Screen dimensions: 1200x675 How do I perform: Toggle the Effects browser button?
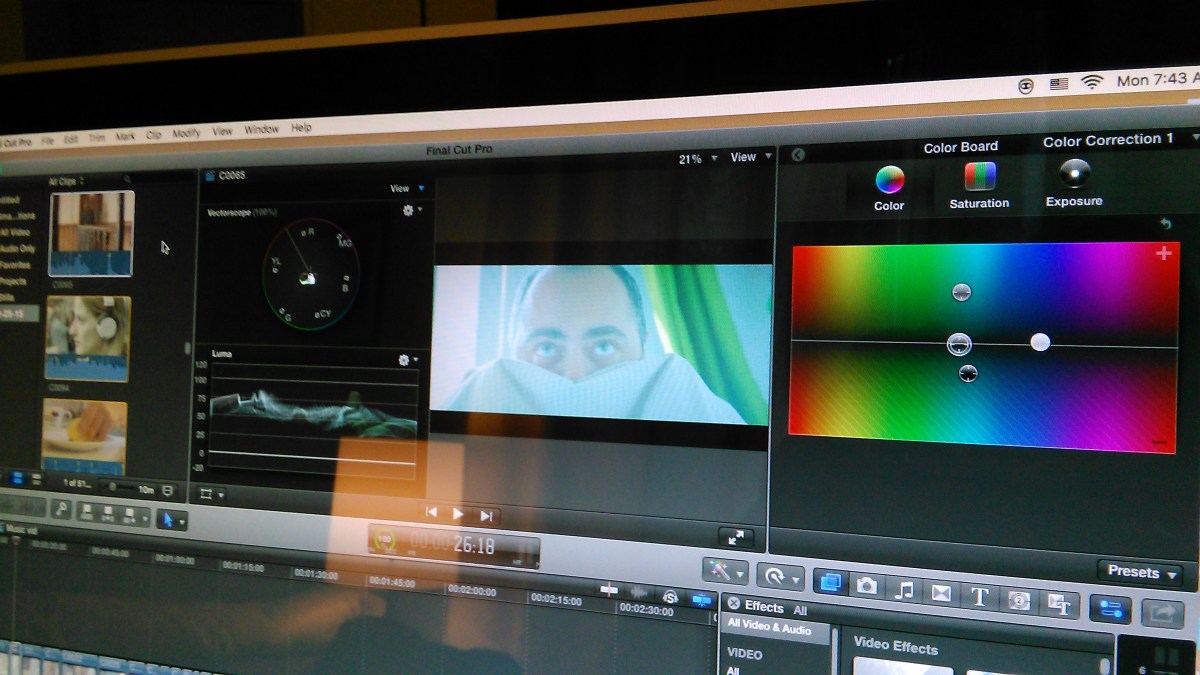click(x=829, y=583)
